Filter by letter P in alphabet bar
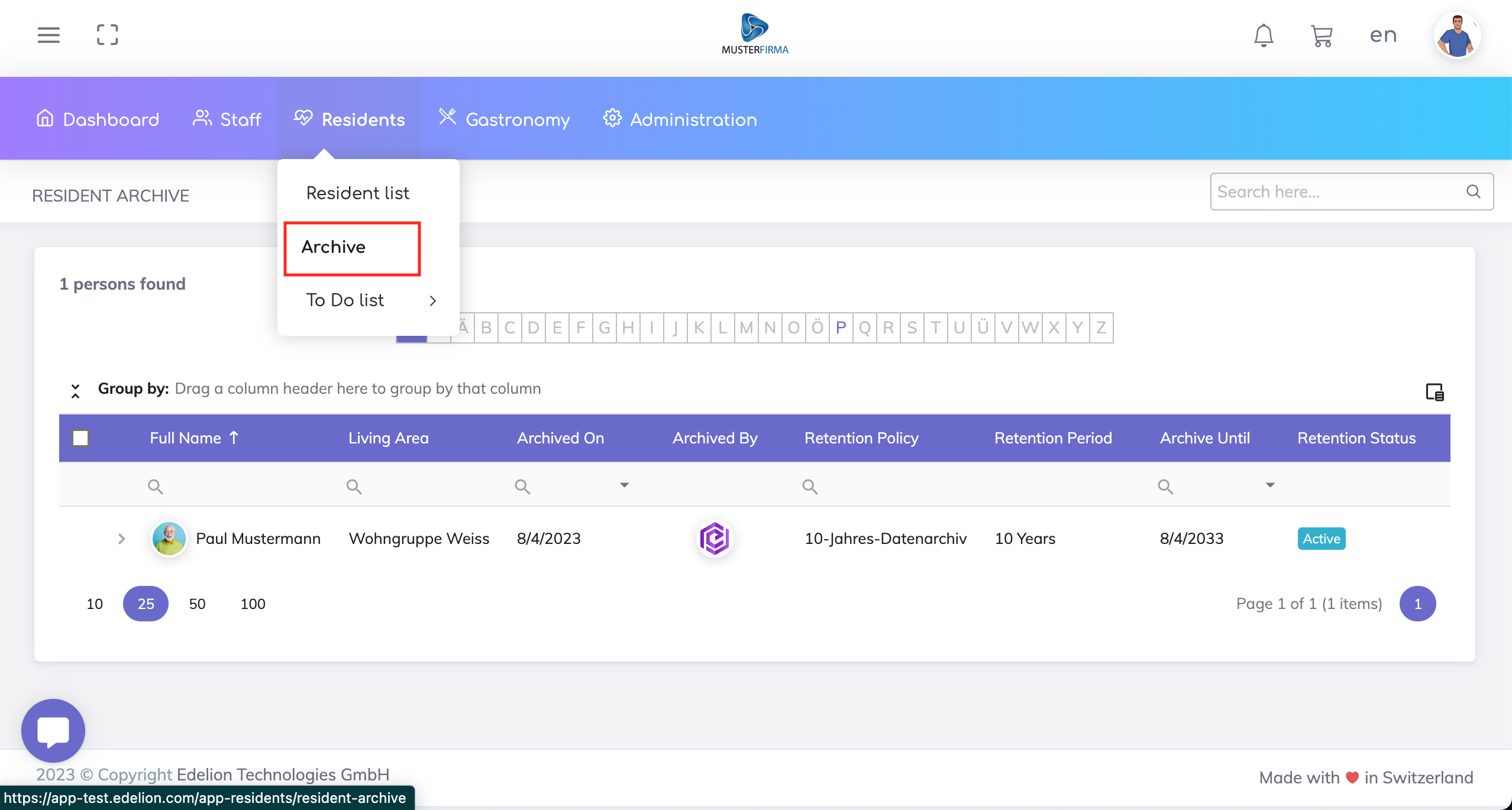 pos(841,328)
